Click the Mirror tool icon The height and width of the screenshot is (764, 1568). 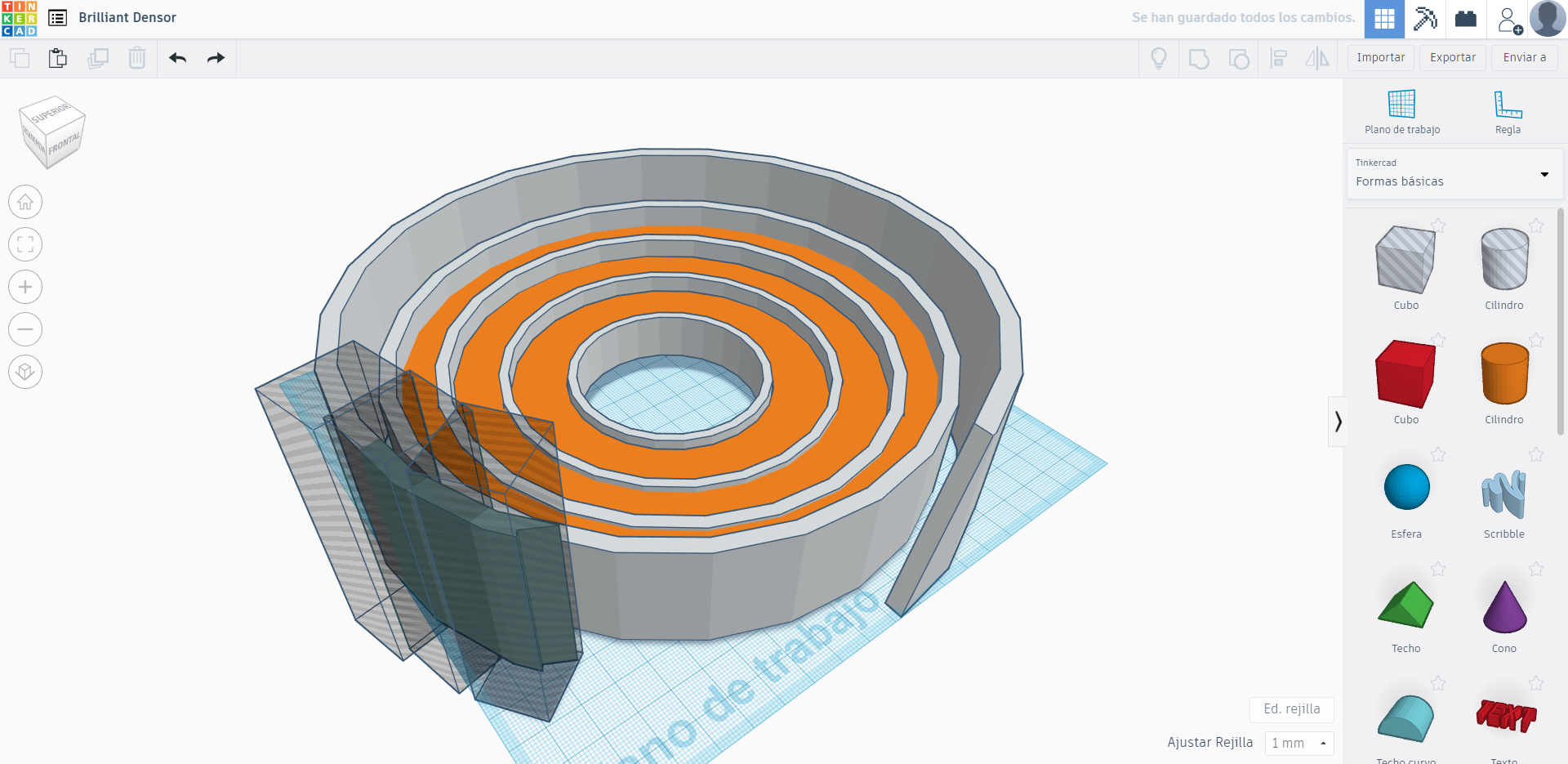pyautogui.click(x=1317, y=59)
